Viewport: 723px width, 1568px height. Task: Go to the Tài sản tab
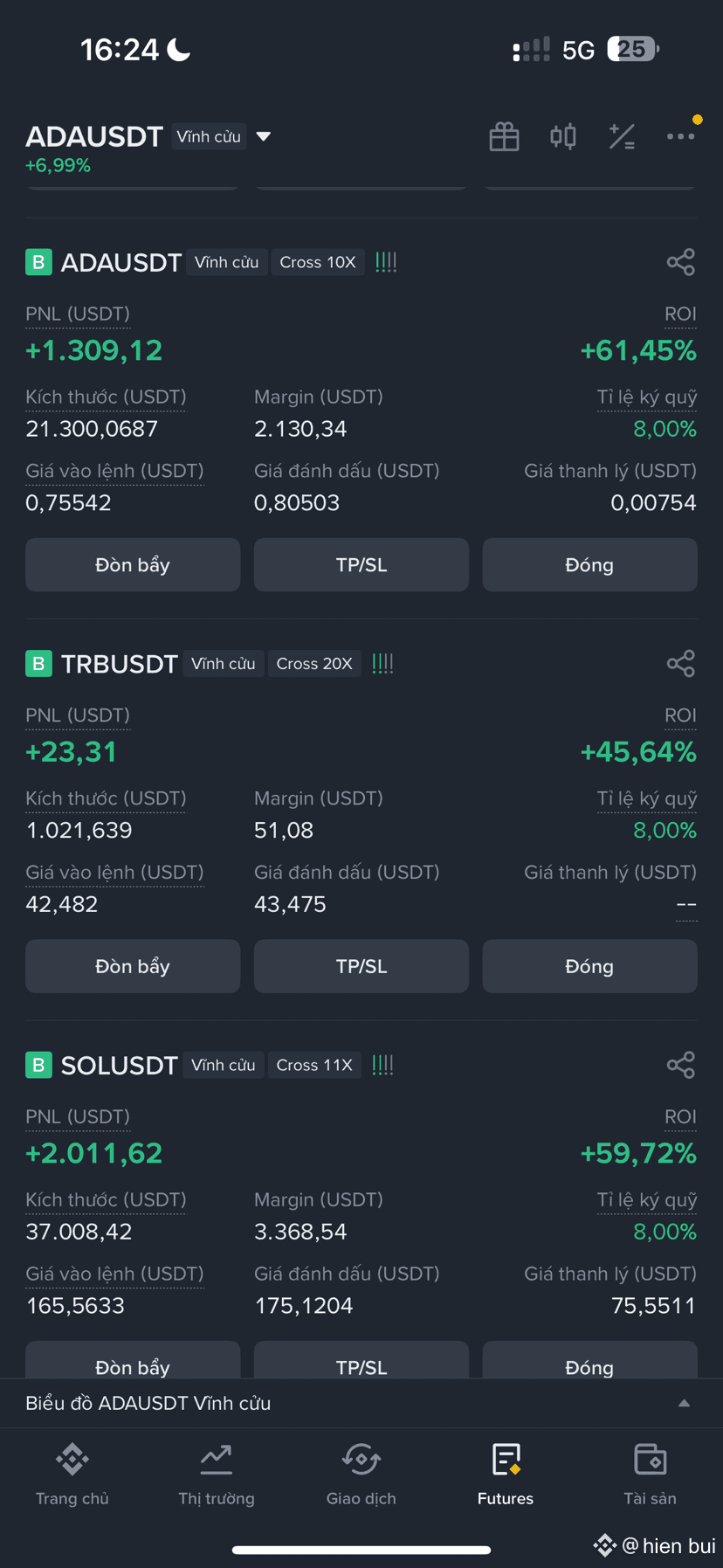[650, 1475]
